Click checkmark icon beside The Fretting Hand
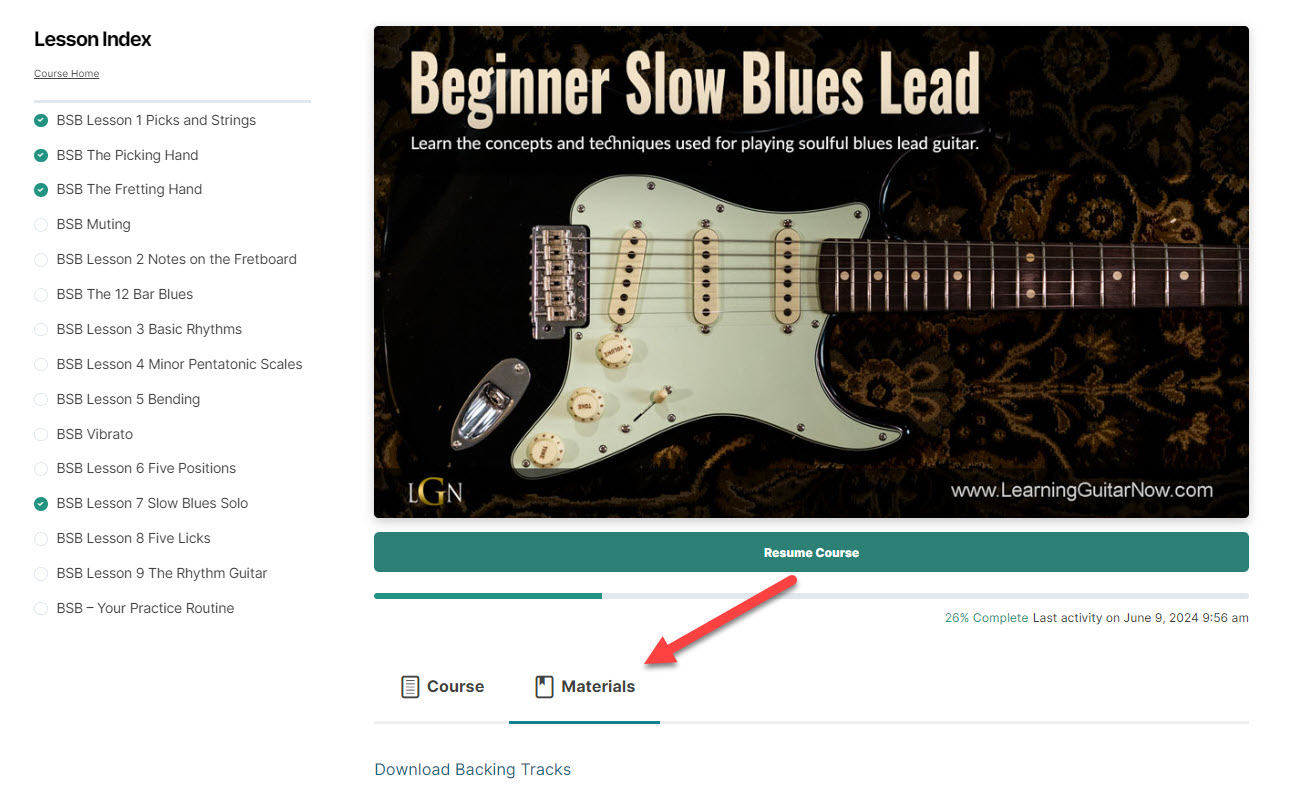This screenshot has width=1289, height=803. click(41, 189)
